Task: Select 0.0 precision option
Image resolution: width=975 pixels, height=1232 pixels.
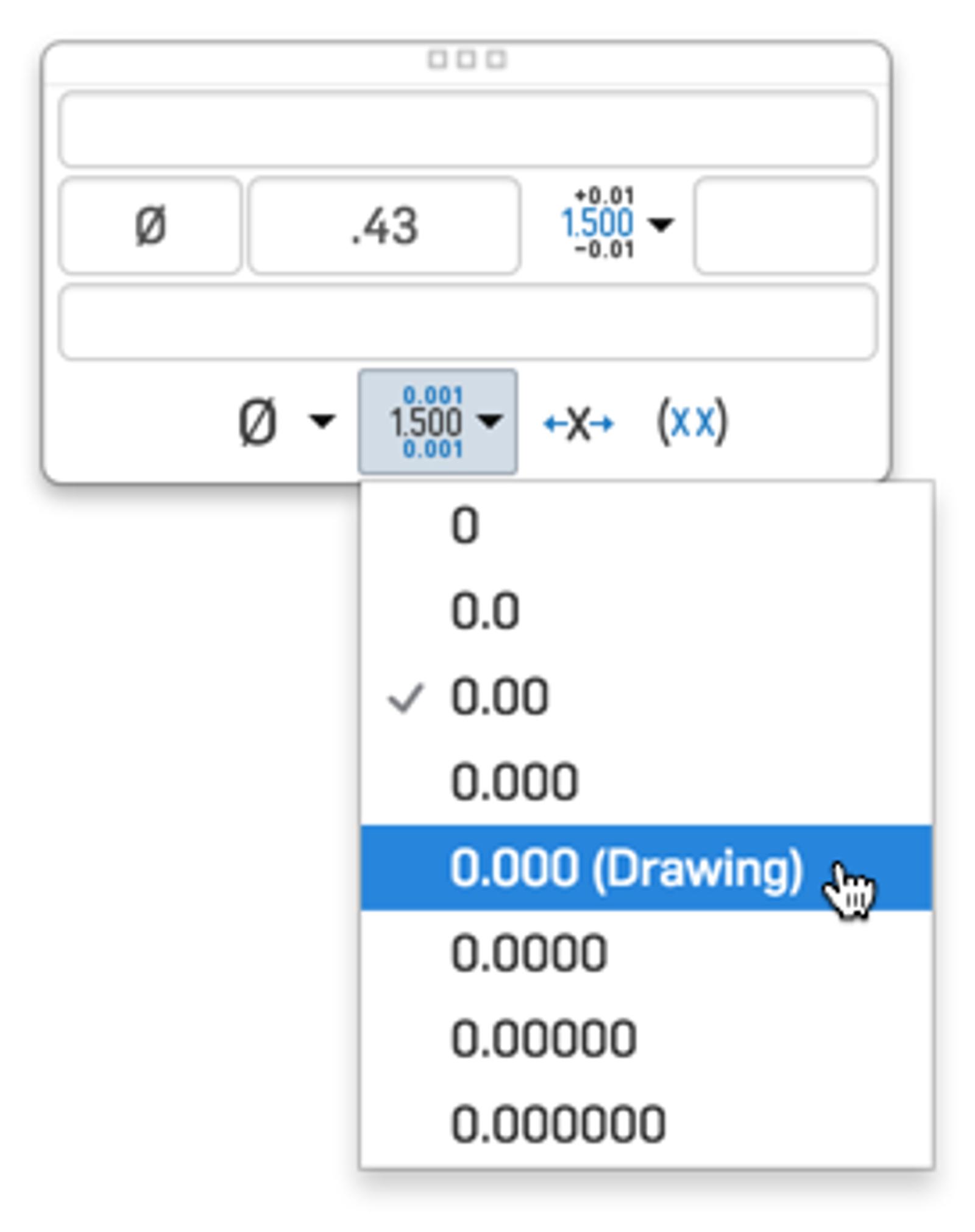Action: coord(484,611)
